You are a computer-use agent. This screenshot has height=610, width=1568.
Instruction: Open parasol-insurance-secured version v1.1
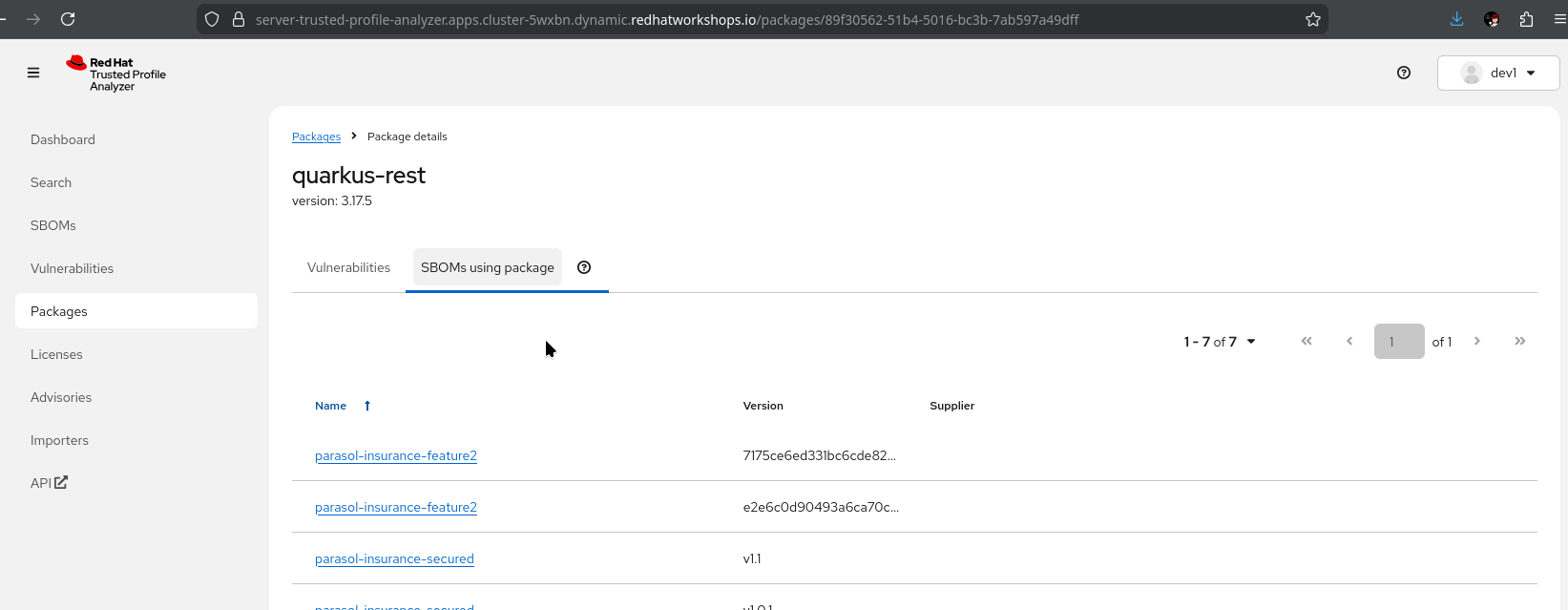(394, 558)
